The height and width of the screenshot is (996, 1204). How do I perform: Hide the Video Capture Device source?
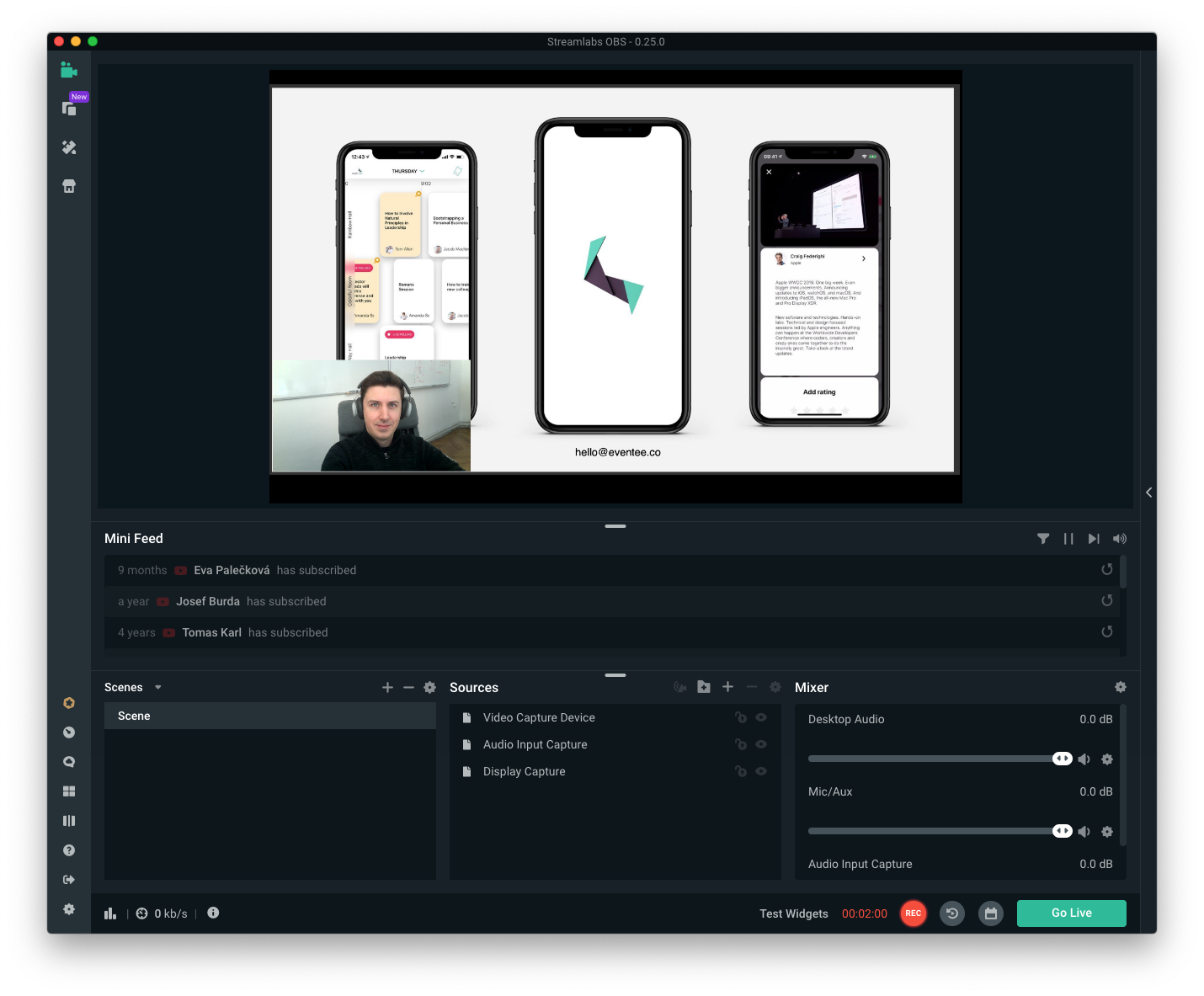click(x=761, y=717)
